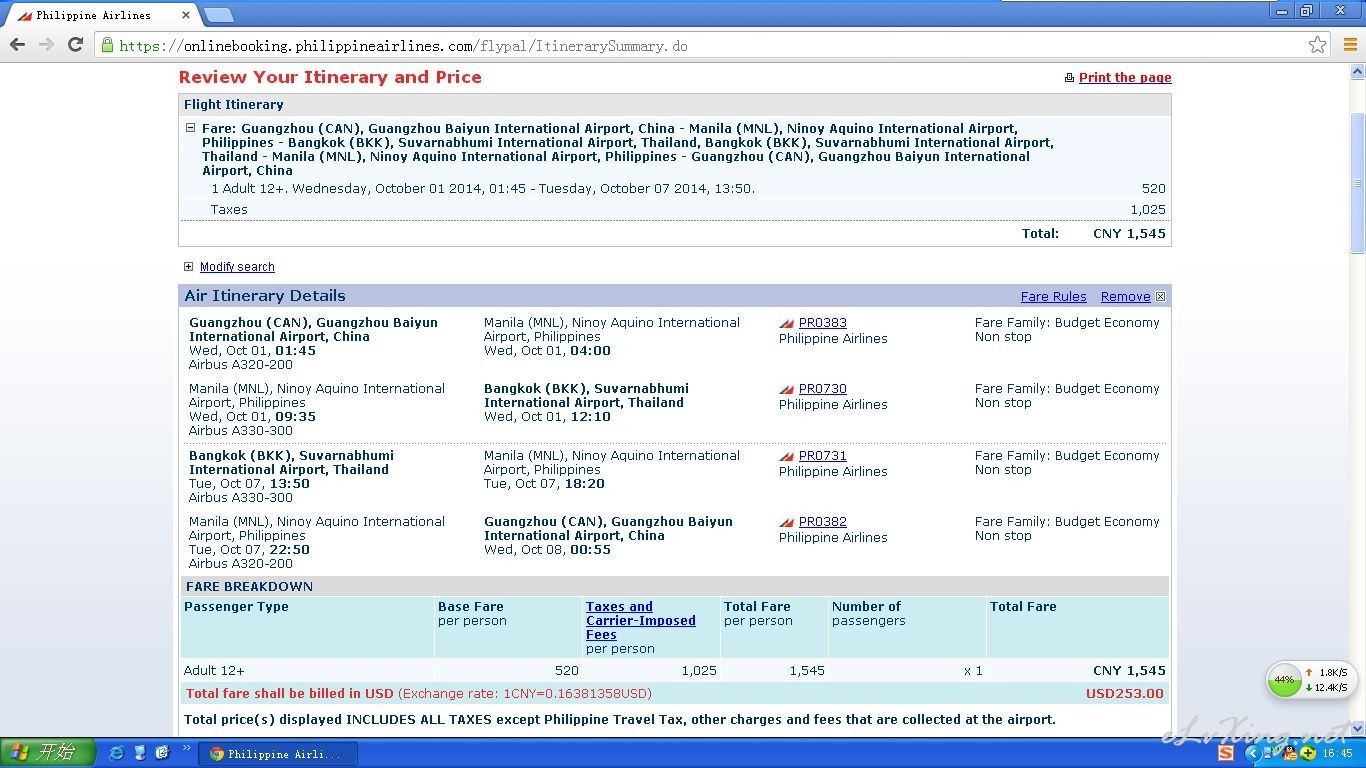Screen dimensions: 1366x768
Task: Click the airline logo beside PR0730
Action: 787,389
